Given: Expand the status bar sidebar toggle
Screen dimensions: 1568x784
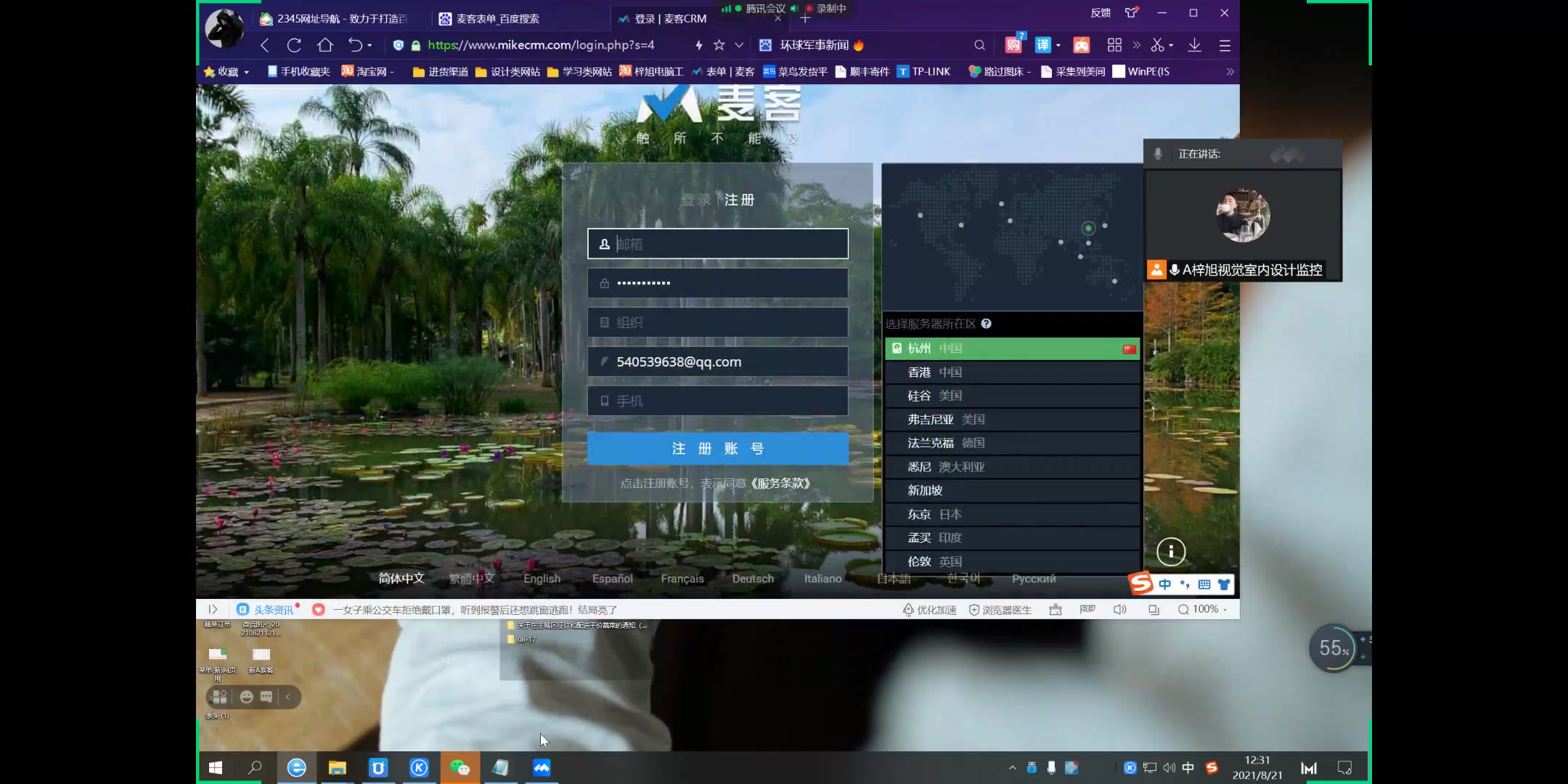Looking at the screenshot, I should pyautogui.click(x=213, y=610).
